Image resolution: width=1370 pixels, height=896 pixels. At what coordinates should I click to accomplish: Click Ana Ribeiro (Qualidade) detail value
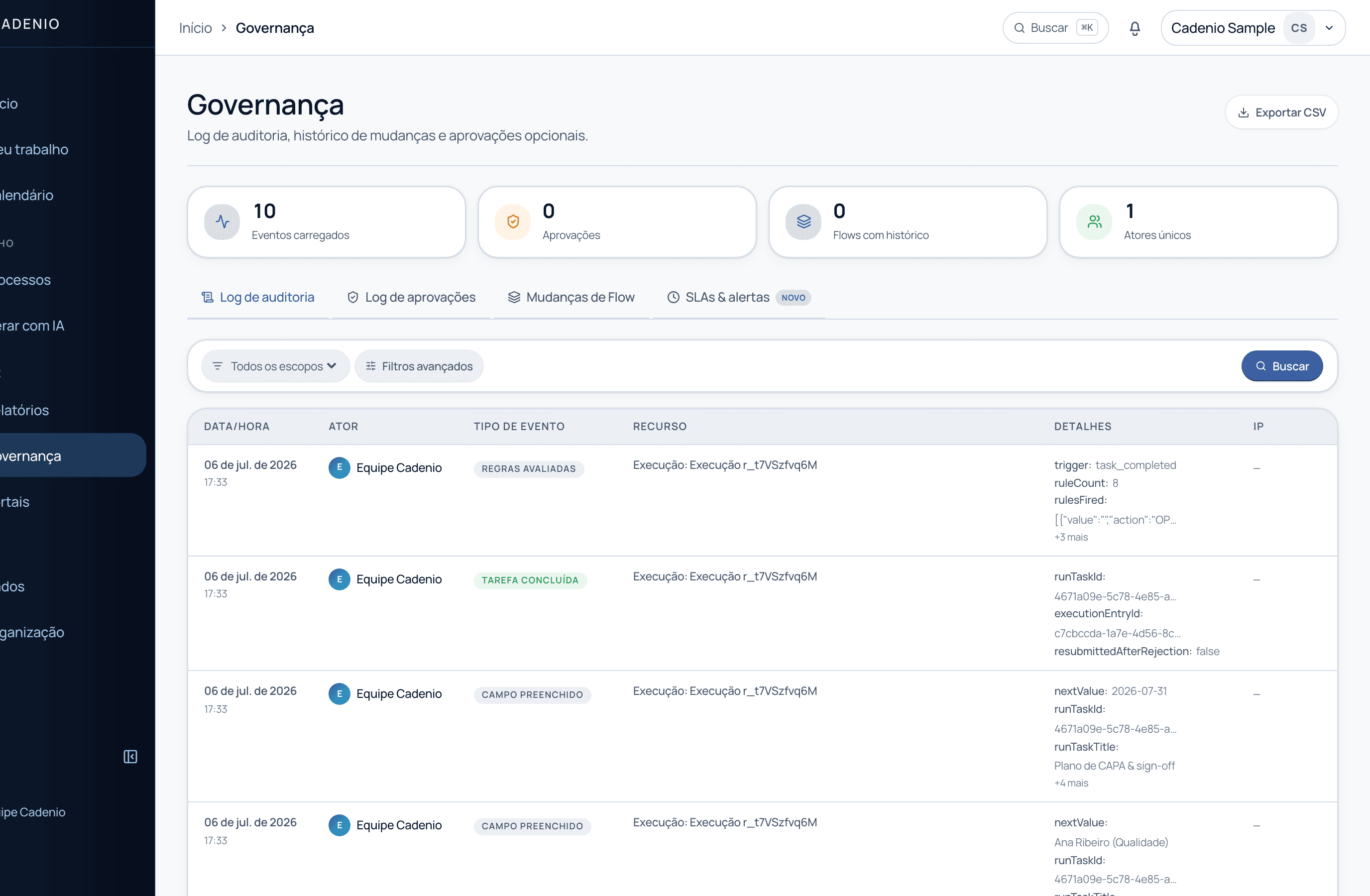(x=1111, y=842)
